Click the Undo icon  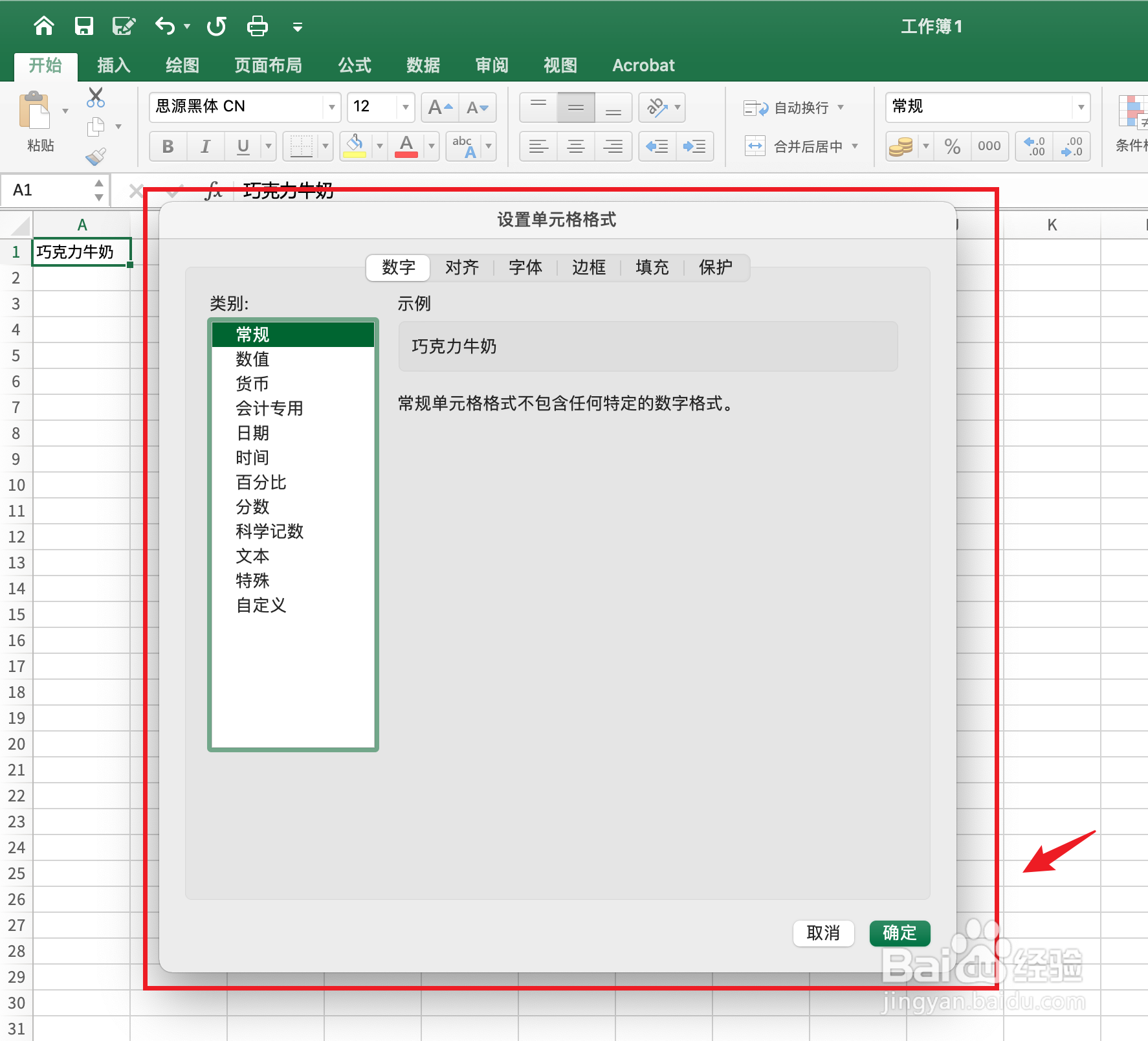coord(164,26)
